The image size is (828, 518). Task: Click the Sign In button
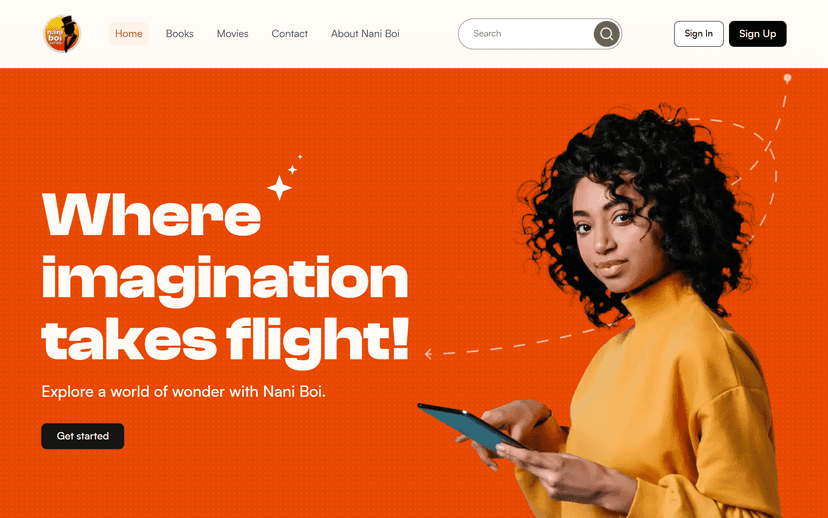click(x=699, y=34)
